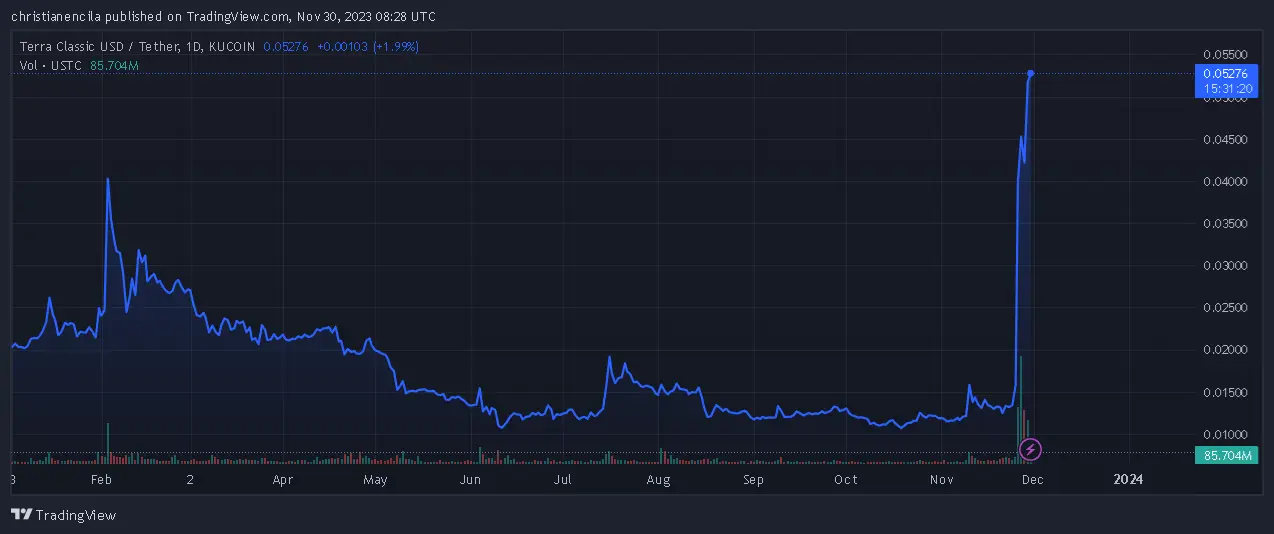The height and width of the screenshot is (534, 1274).
Task: Click the Nov label on time axis
Action: pyautogui.click(x=941, y=480)
